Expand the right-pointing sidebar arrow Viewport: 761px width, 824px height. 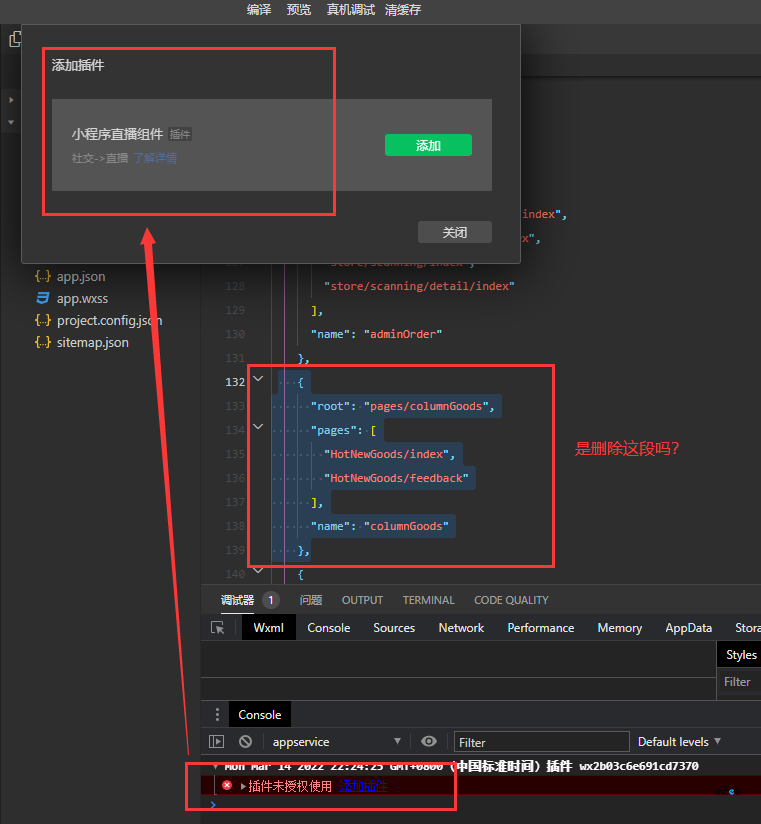[x=11, y=100]
